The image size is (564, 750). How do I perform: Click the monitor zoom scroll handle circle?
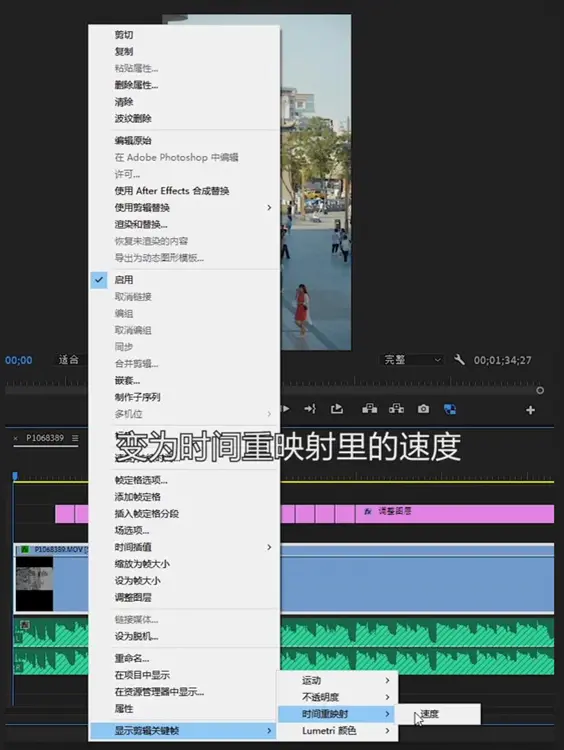[x=540, y=390]
